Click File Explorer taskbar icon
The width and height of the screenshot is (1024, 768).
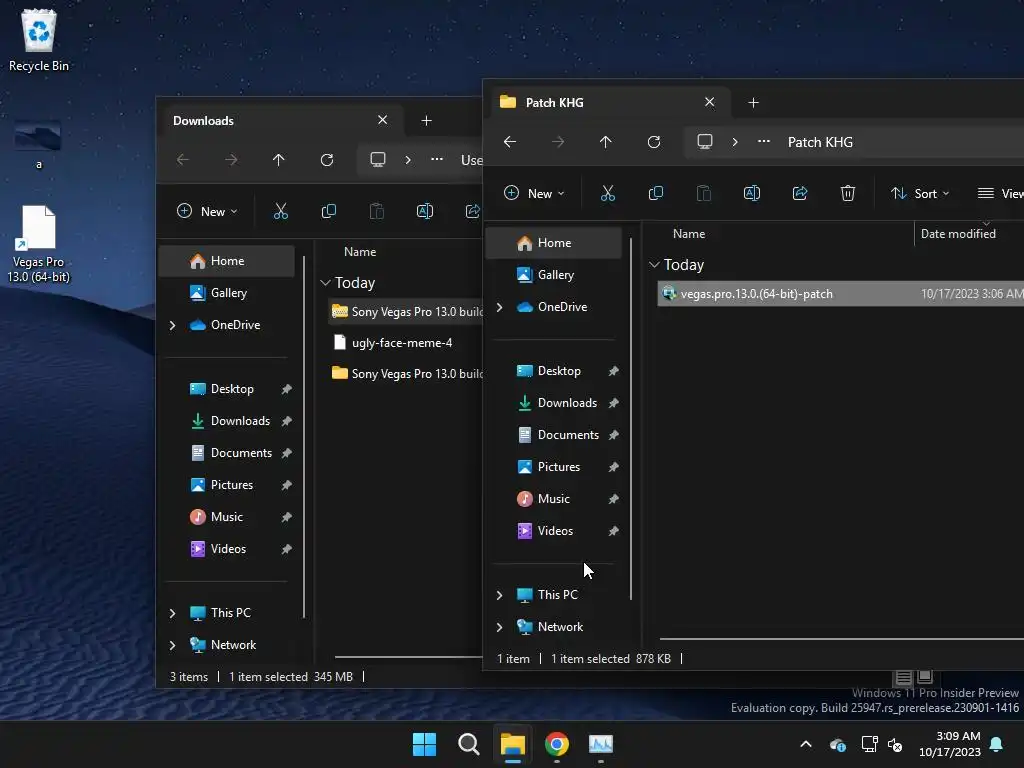tap(513, 744)
